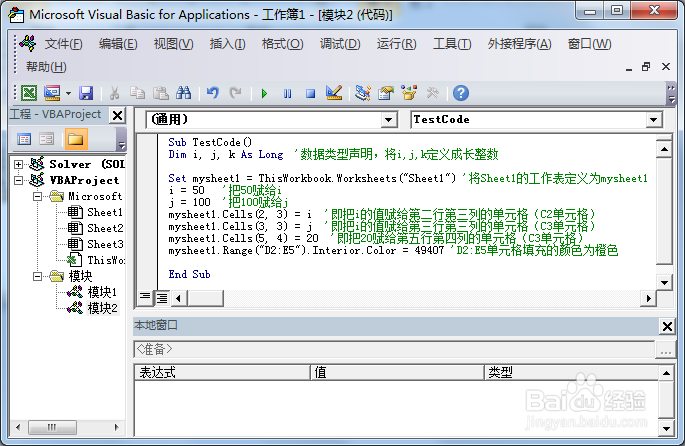The image size is (685, 446).
Task: Toggle Design Mode icon
Action: coord(334,93)
